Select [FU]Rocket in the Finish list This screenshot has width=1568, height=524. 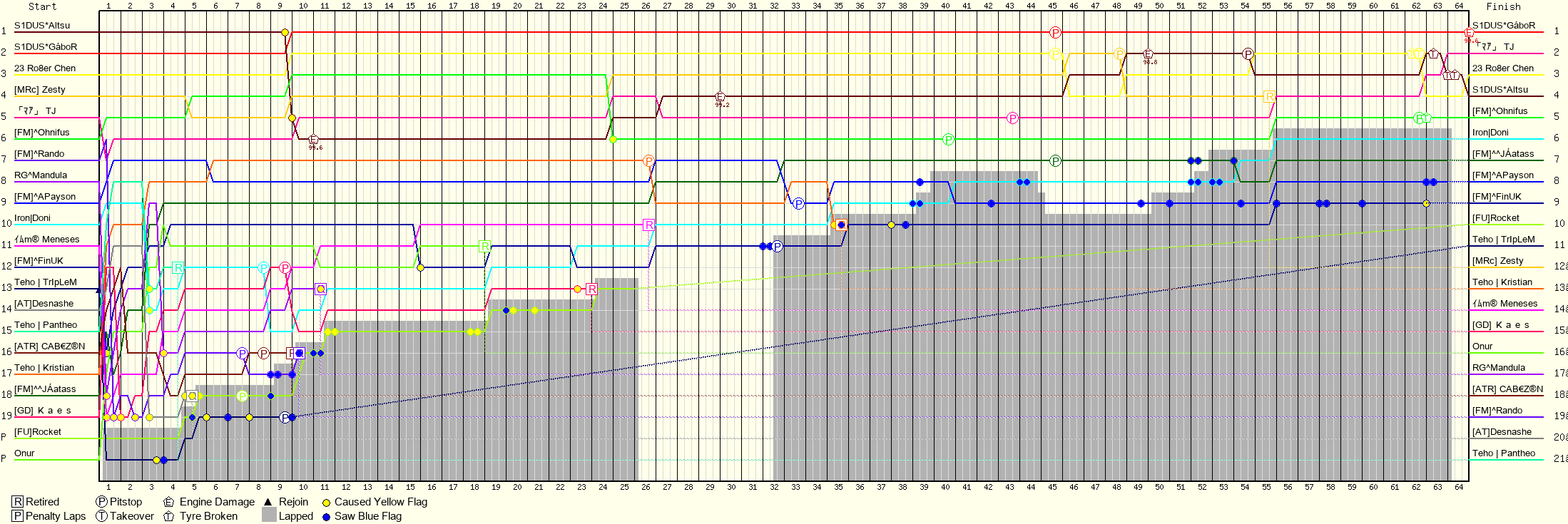click(1496, 218)
